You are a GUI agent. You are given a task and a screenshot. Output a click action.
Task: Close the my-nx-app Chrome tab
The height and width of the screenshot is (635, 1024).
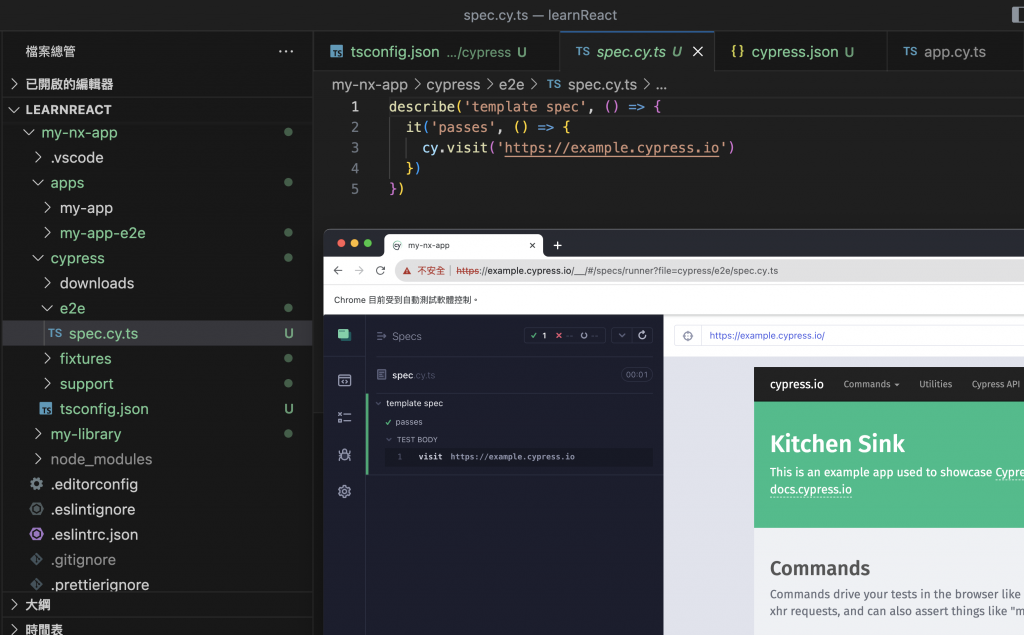532,246
